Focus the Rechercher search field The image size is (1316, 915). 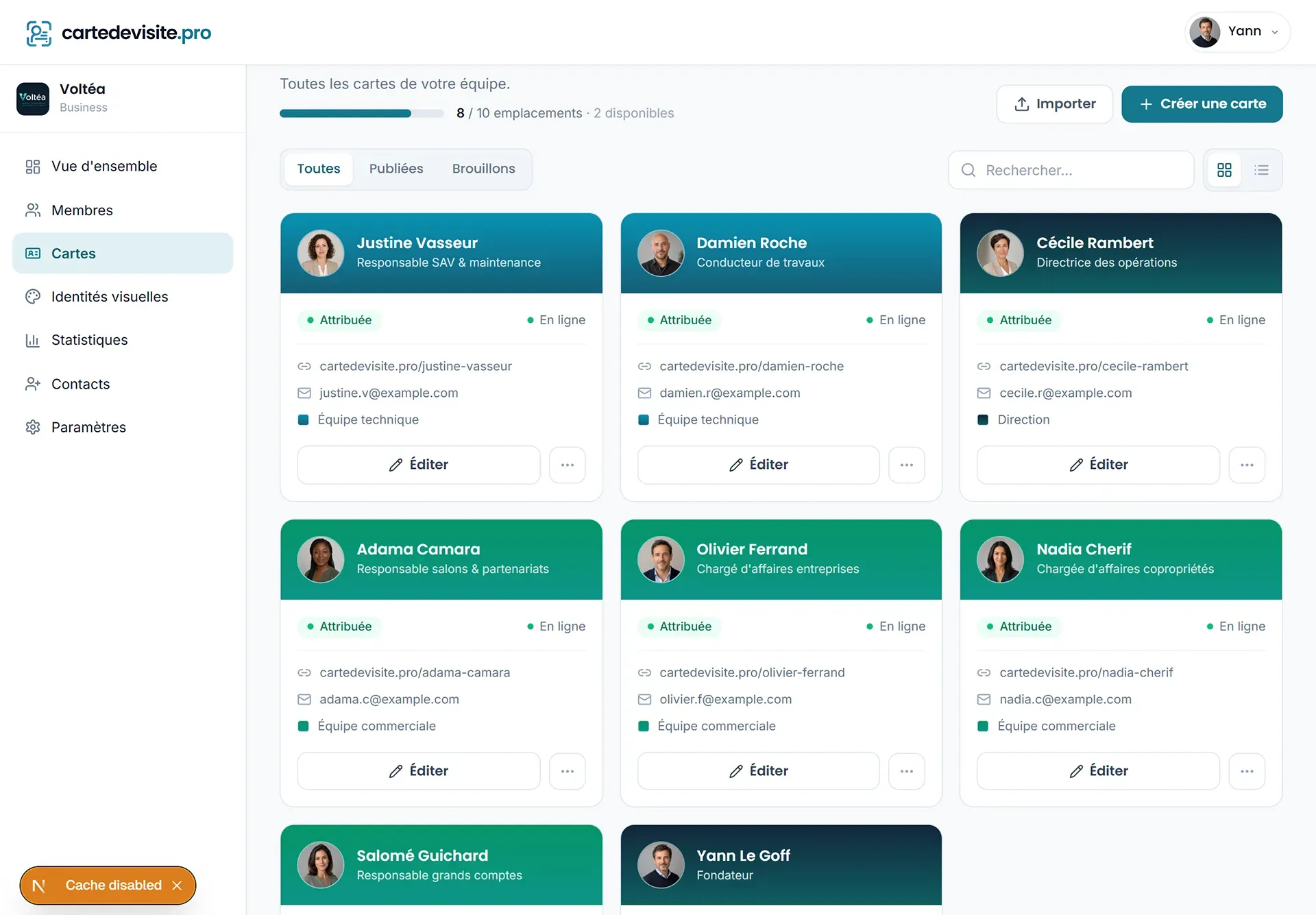(x=1071, y=170)
